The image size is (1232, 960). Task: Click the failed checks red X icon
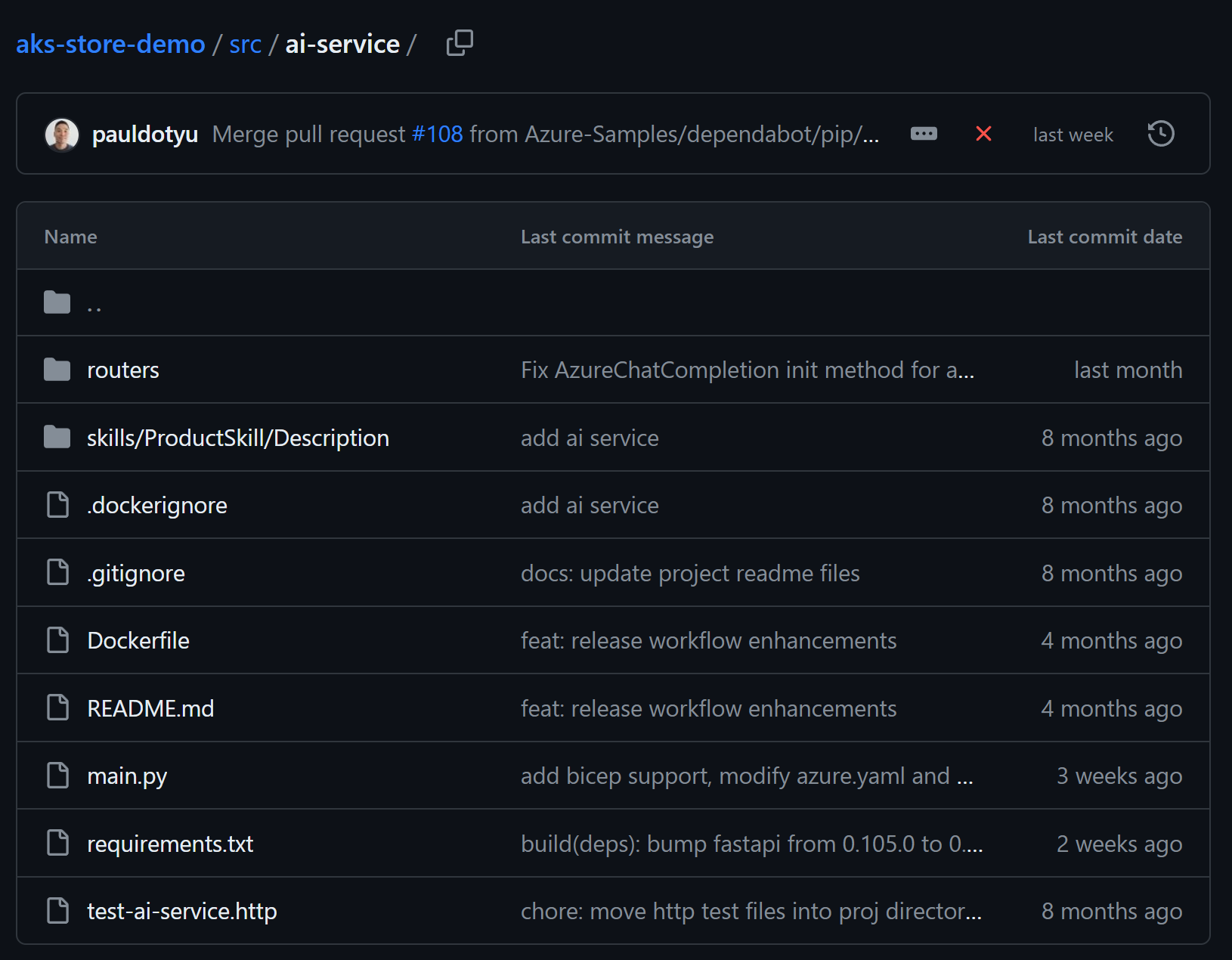coord(983,134)
